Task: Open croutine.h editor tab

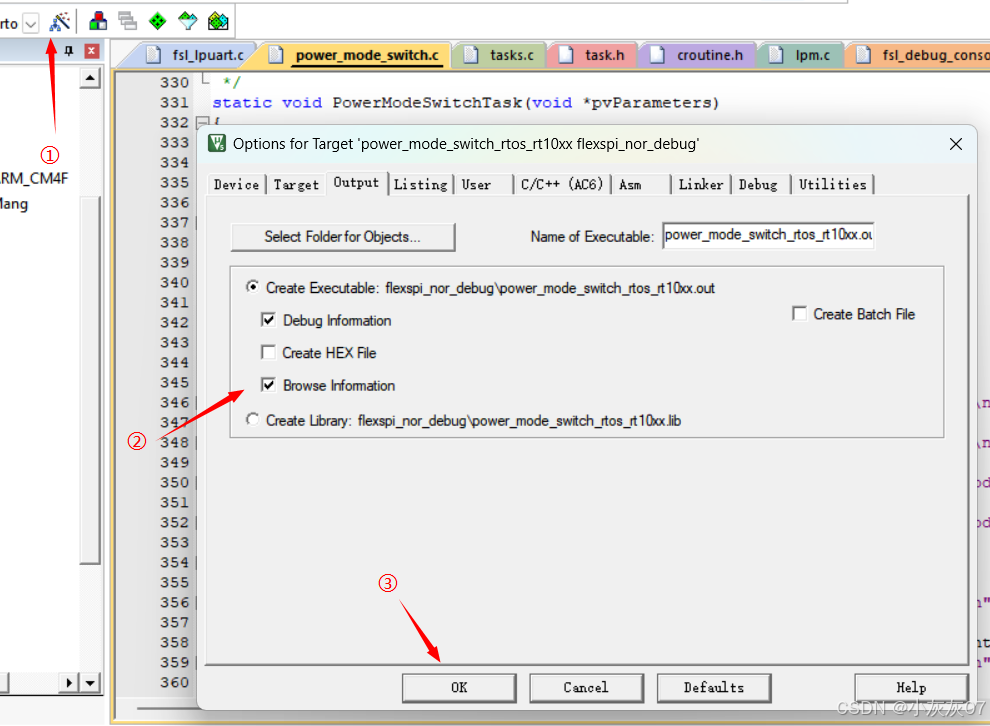Action: click(x=699, y=56)
